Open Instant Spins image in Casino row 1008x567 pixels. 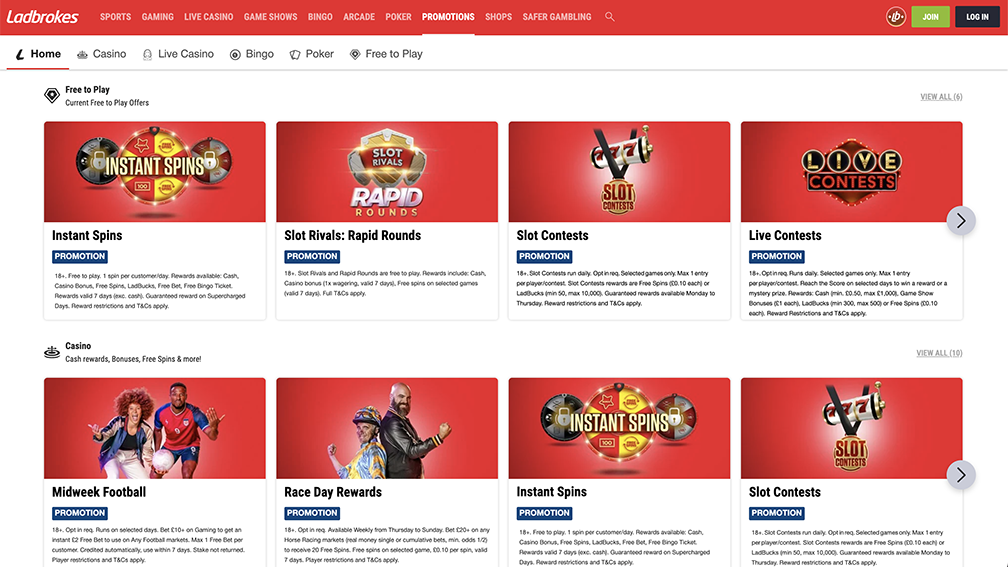point(619,428)
